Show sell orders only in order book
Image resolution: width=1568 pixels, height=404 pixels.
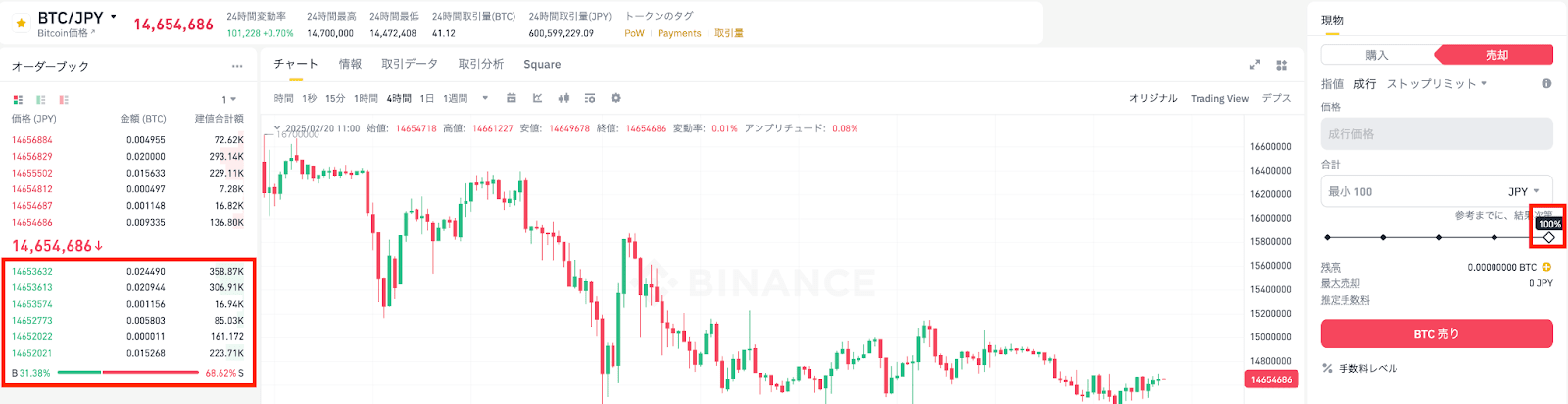(x=64, y=100)
